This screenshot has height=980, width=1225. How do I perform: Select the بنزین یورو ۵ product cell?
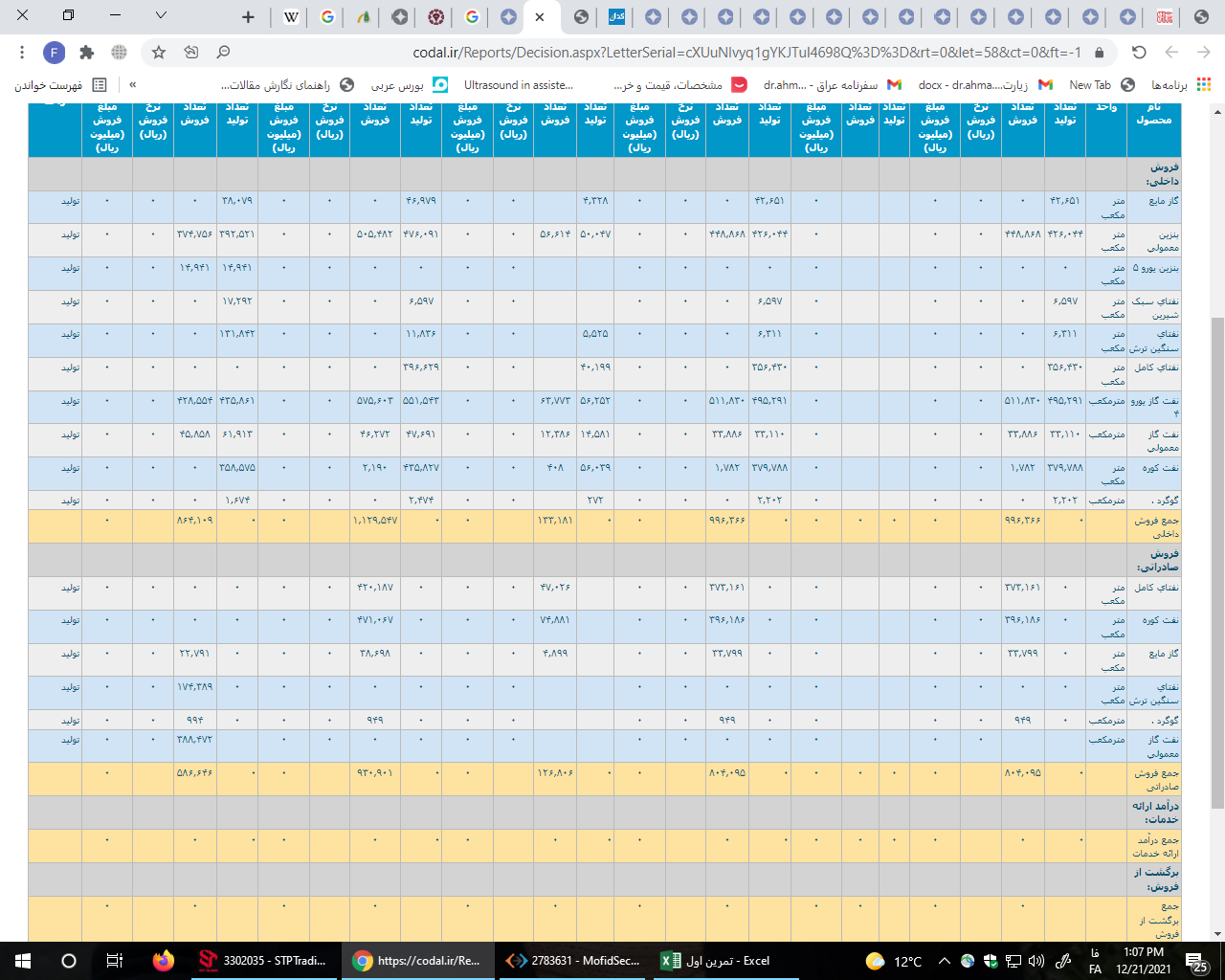tap(1154, 274)
